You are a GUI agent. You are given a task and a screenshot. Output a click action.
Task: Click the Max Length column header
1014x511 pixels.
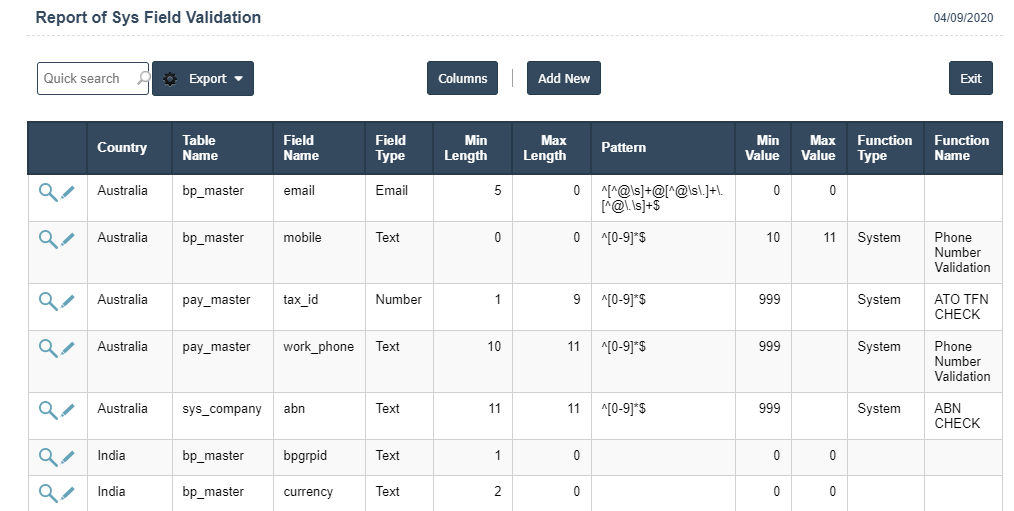tap(545, 148)
